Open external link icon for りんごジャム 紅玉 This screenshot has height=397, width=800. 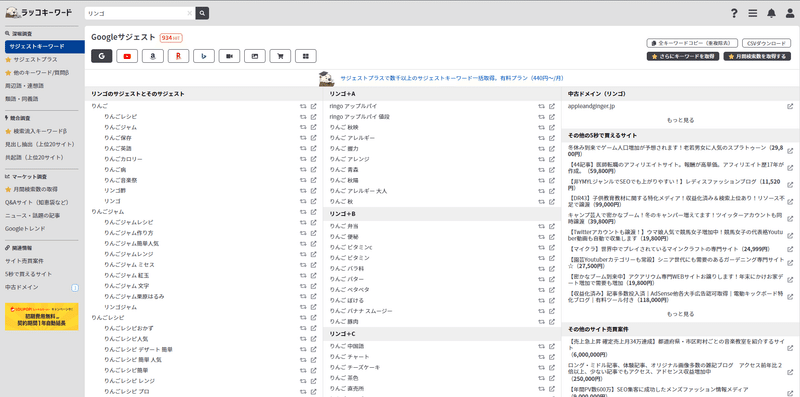tap(314, 275)
